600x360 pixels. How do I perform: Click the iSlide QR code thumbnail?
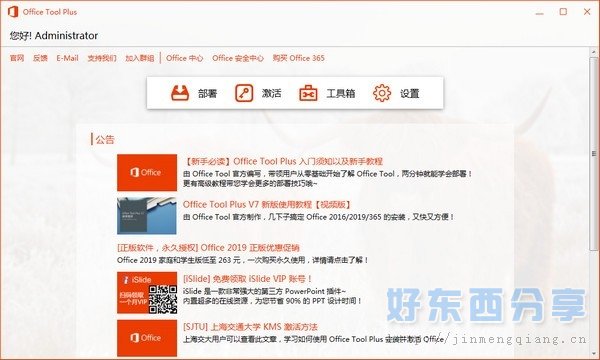click(x=147, y=293)
